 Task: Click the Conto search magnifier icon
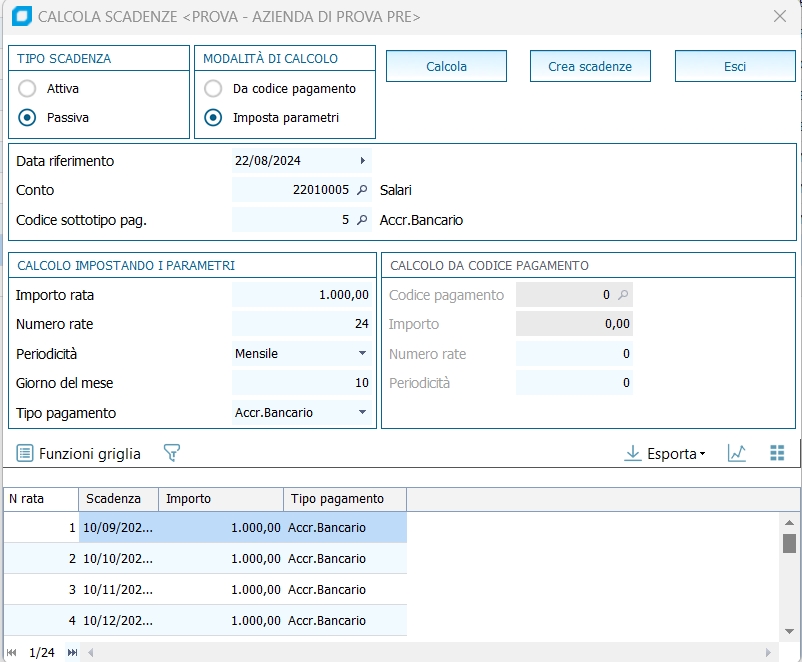pos(362,190)
